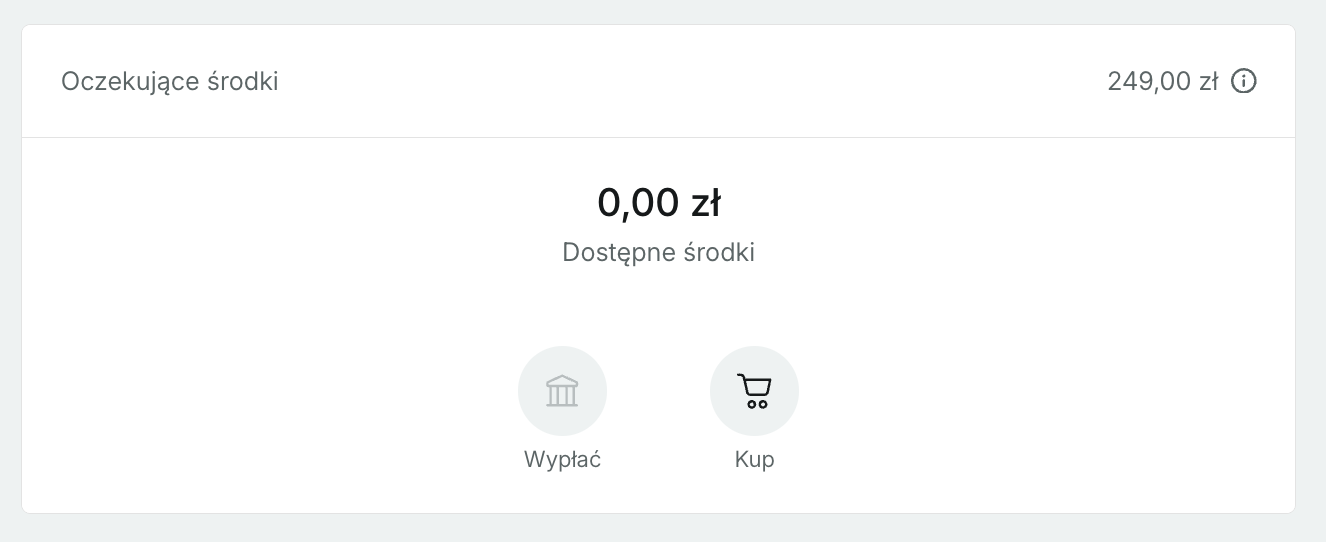The image size is (1326, 542).
Task: Open tooltip for Oczekujące środki amount
Action: click(x=1243, y=81)
